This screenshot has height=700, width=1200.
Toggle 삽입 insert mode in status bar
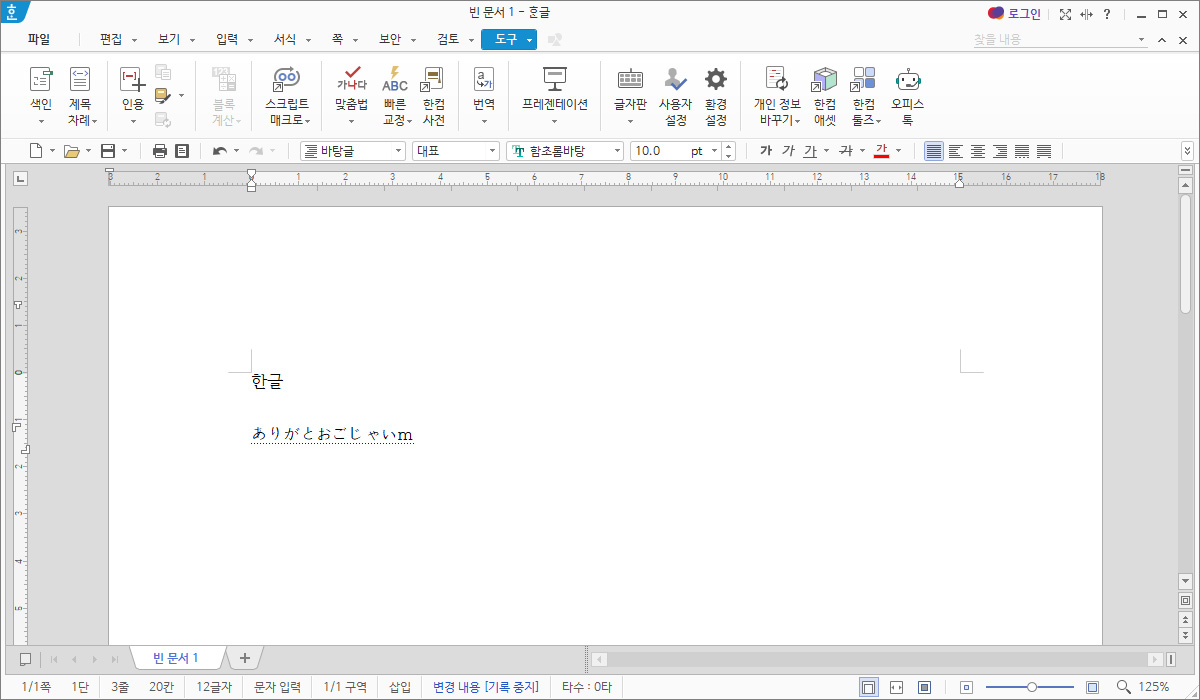(400, 687)
